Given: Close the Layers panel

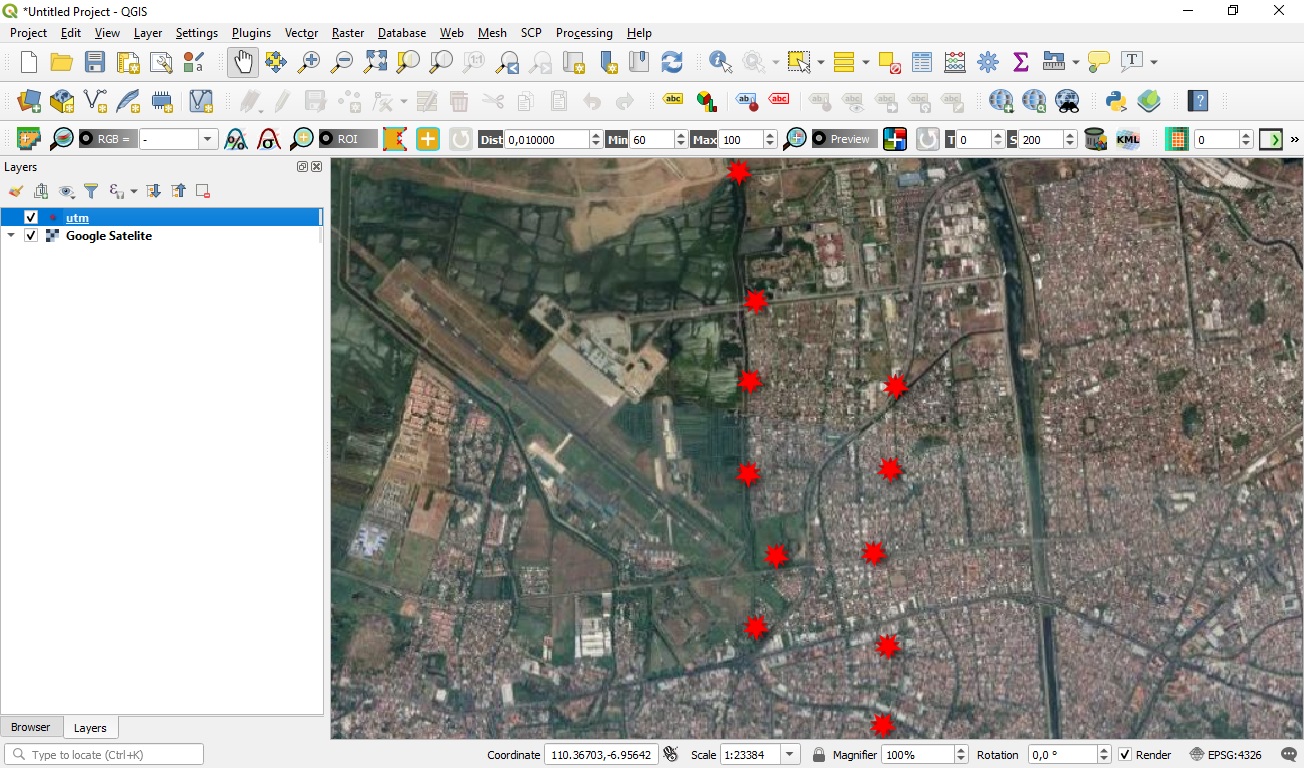Looking at the screenshot, I should click(317, 167).
